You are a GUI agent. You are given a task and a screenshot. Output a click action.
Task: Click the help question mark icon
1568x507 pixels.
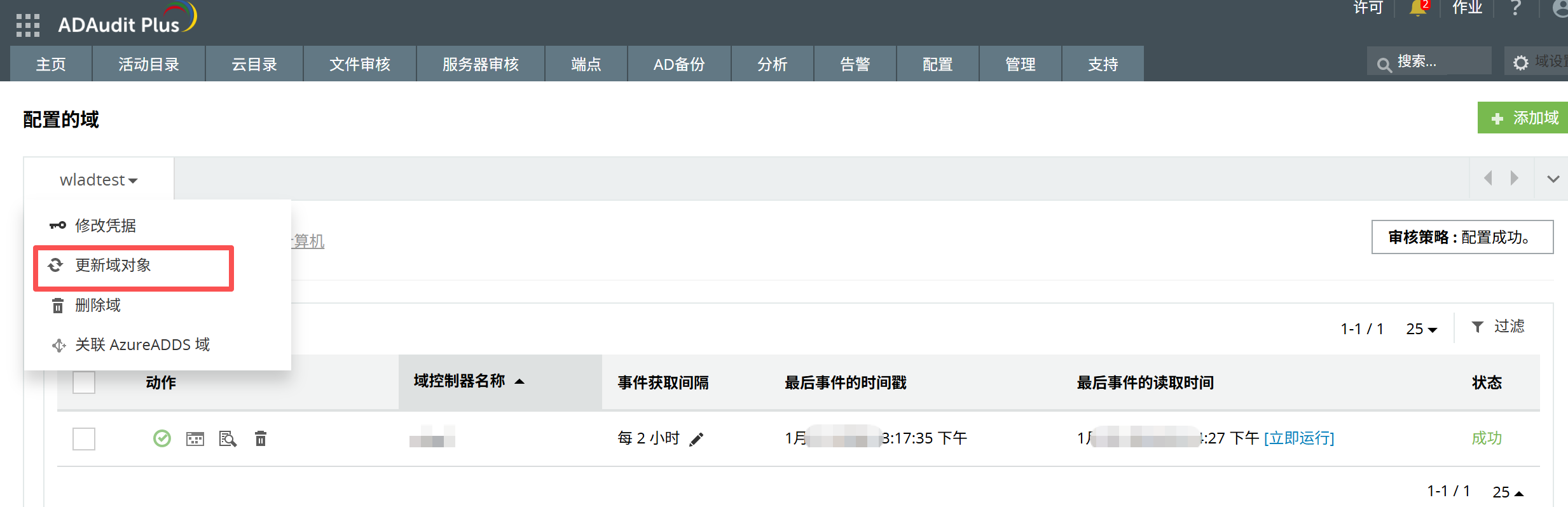click(1515, 8)
